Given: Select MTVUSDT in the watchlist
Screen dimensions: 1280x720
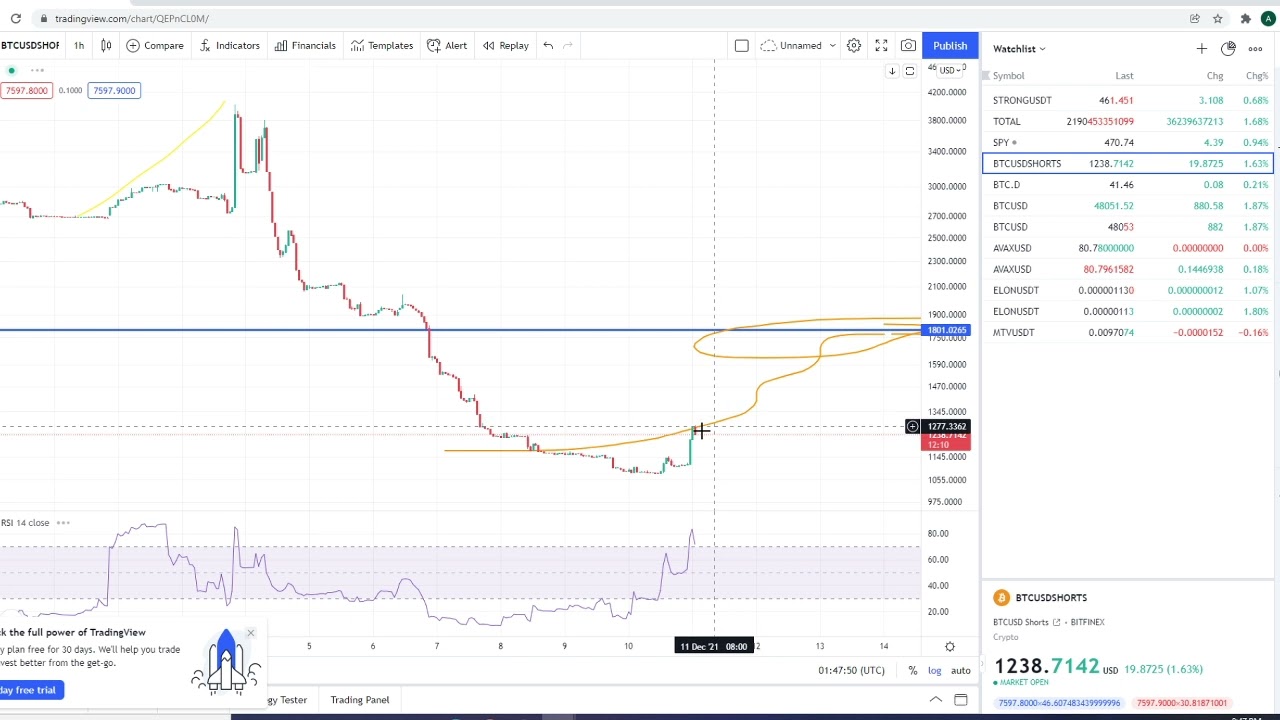Looking at the screenshot, I should (1128, 332).
